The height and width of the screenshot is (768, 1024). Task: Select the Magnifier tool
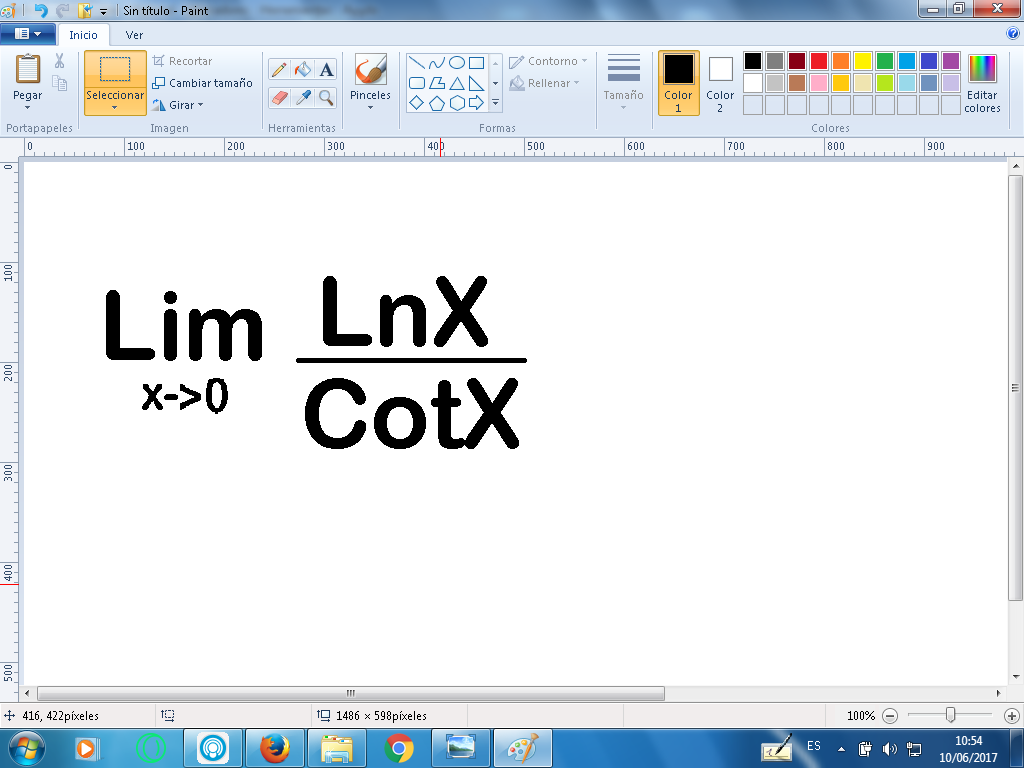click(326, 97)
